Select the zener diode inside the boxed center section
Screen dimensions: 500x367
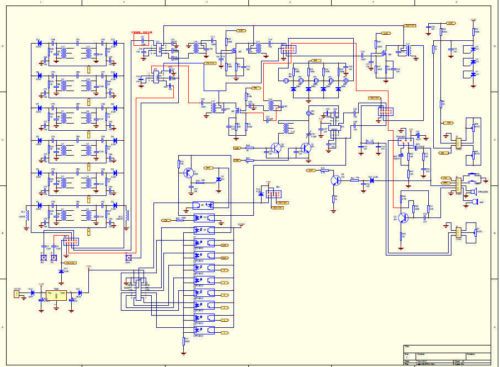tap(219, 179)
